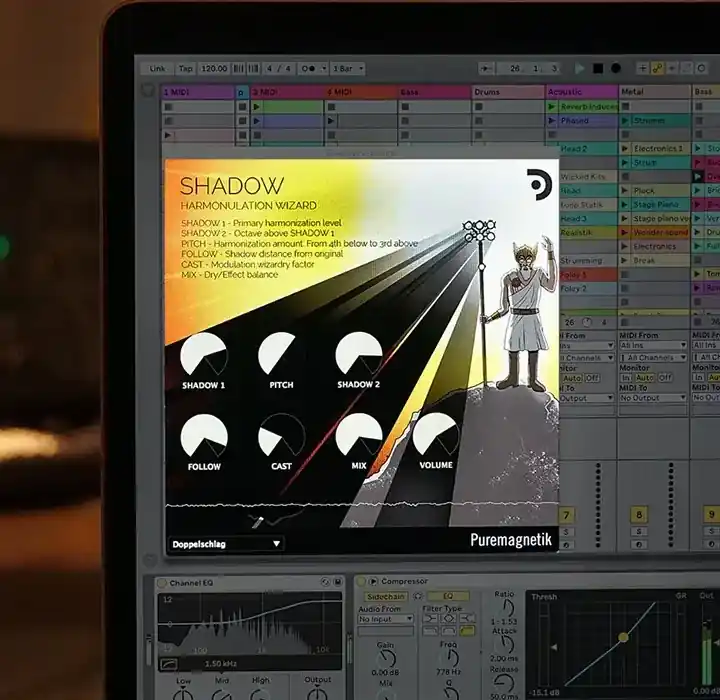Screen dimensions: 720x700
Task: Toggle the automation arm chain icon
Action: 658,68
